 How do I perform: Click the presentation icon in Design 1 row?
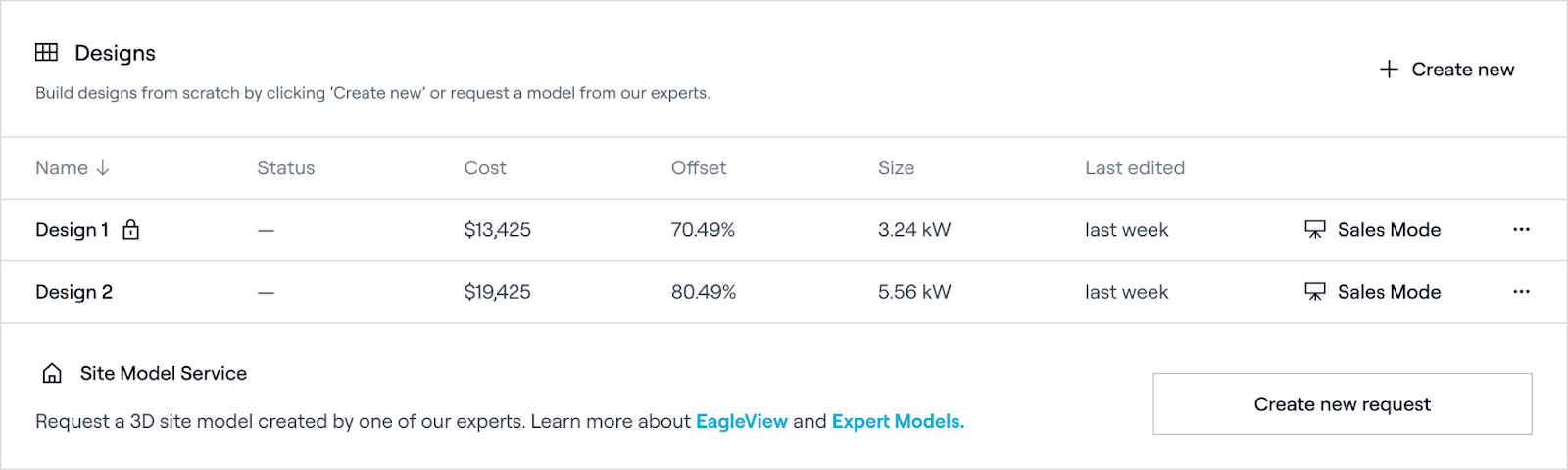(x=1314, y=230)
